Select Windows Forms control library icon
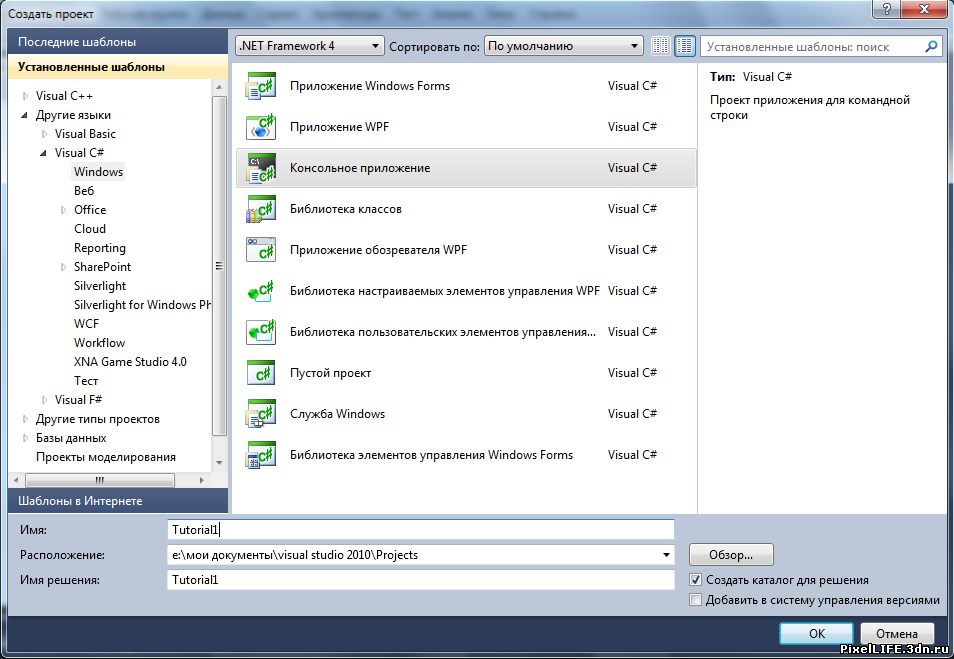This screenshot has width=954, height=659. tap(260, 455)
